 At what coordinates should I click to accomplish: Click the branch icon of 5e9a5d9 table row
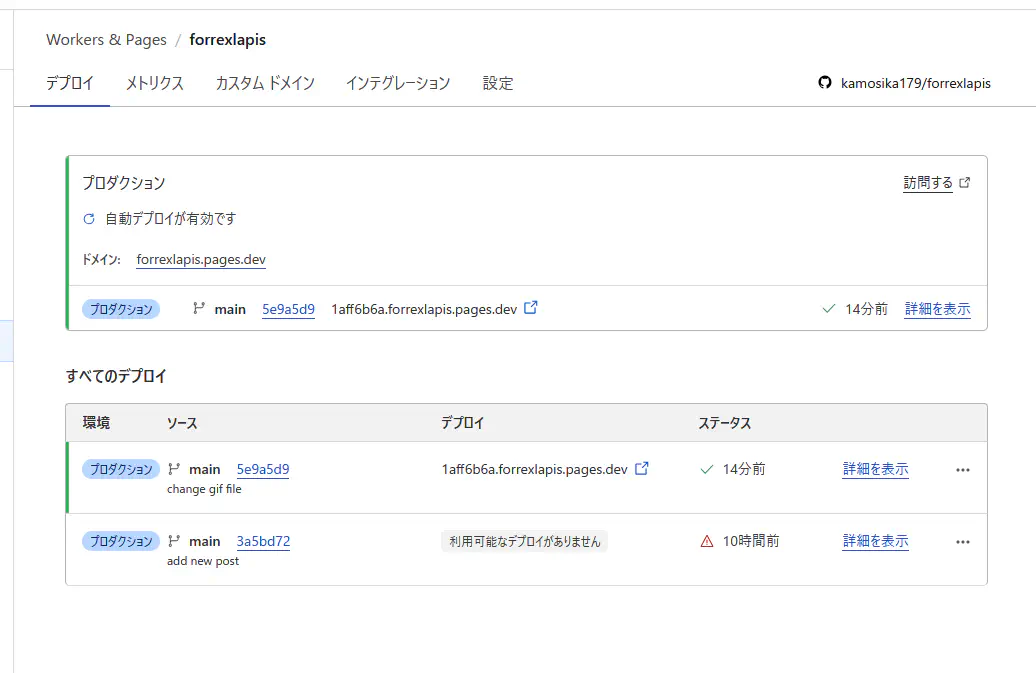pos(175,469)
